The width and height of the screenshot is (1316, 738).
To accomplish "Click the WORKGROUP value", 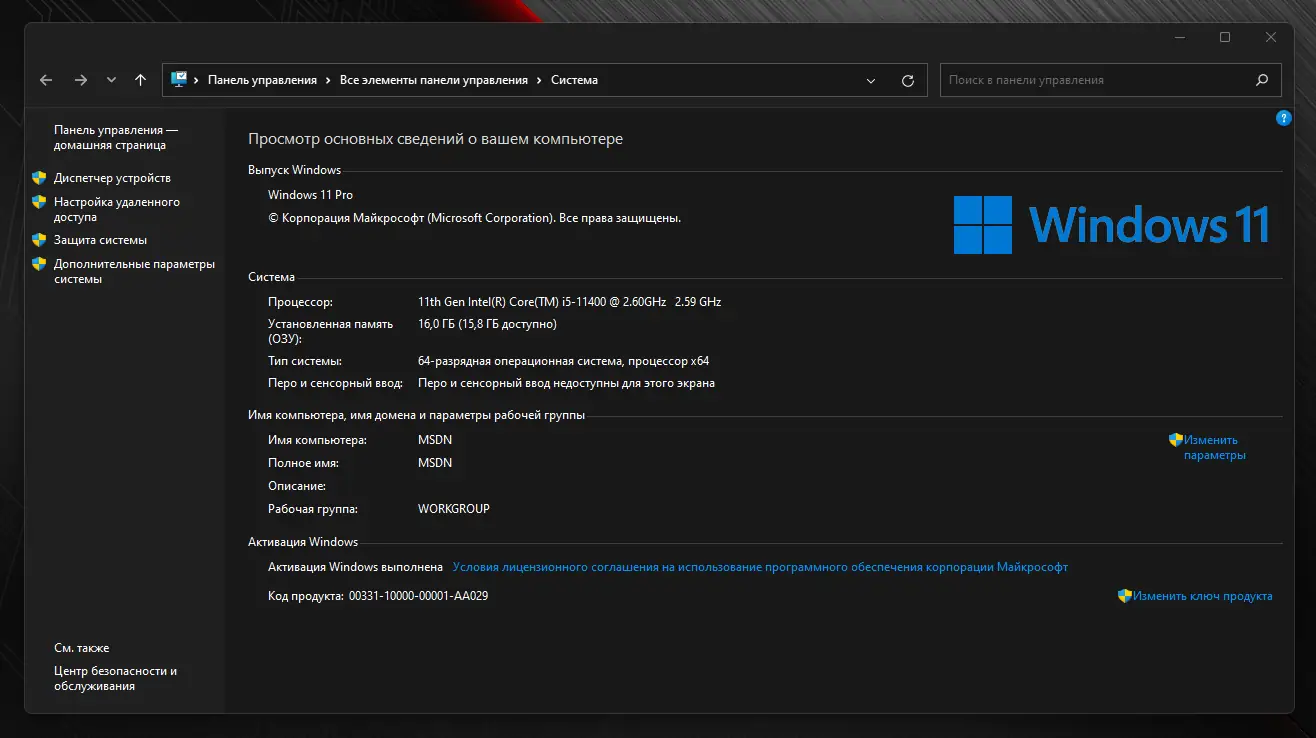I will click(x=454, y=509).
